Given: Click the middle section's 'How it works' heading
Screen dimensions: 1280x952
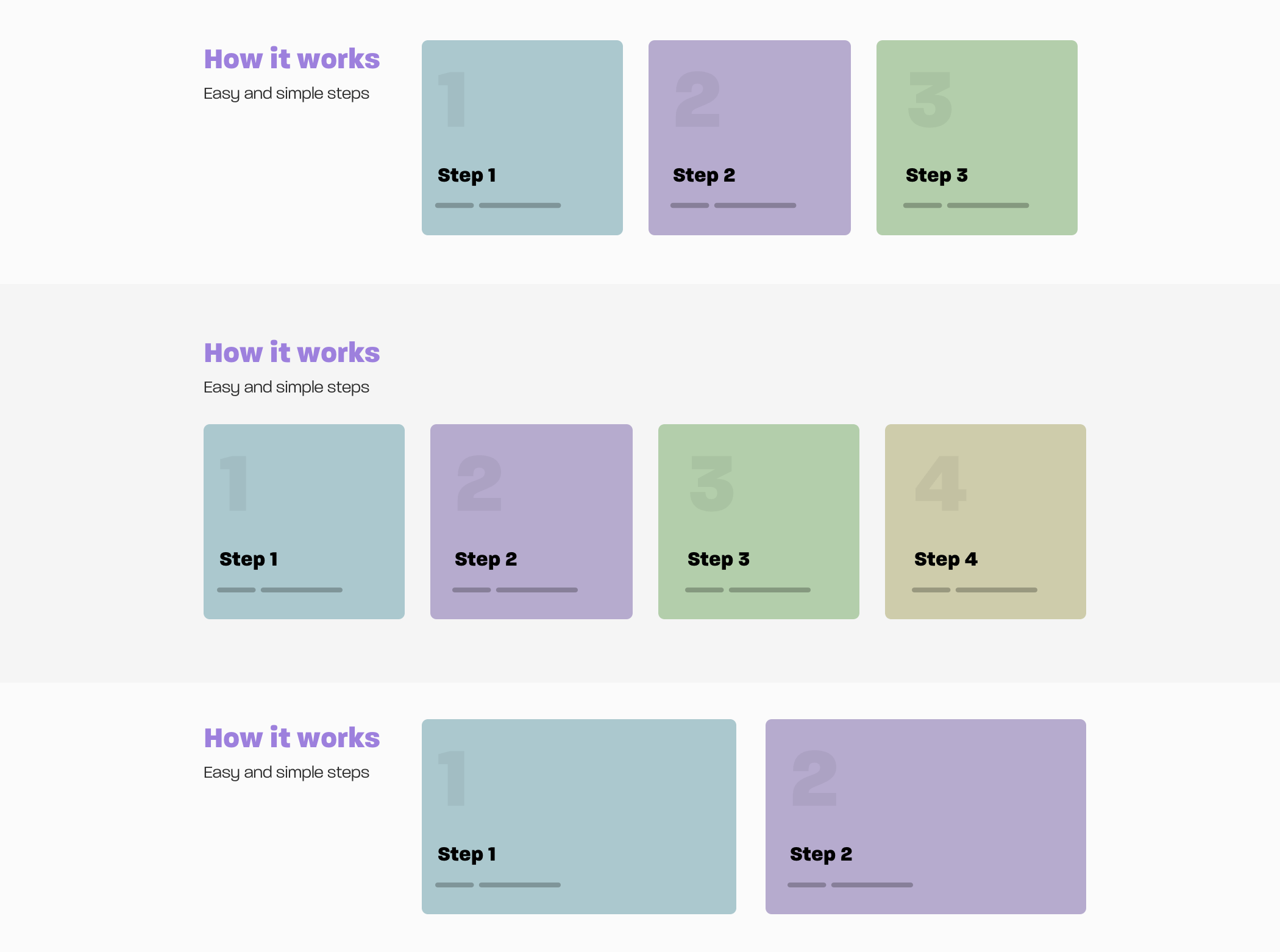Looking at the screenshot, I should (x=292, y=353).
